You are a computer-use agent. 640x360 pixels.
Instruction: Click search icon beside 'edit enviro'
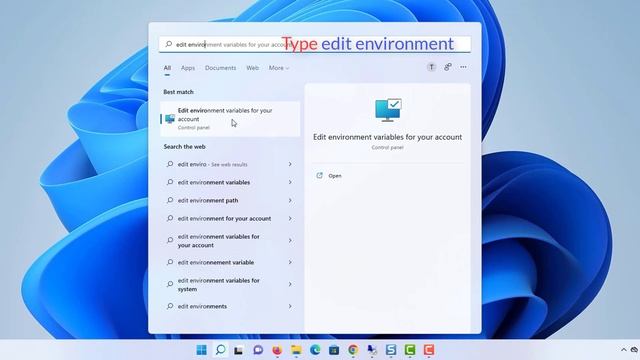click(x=170, y=164)
